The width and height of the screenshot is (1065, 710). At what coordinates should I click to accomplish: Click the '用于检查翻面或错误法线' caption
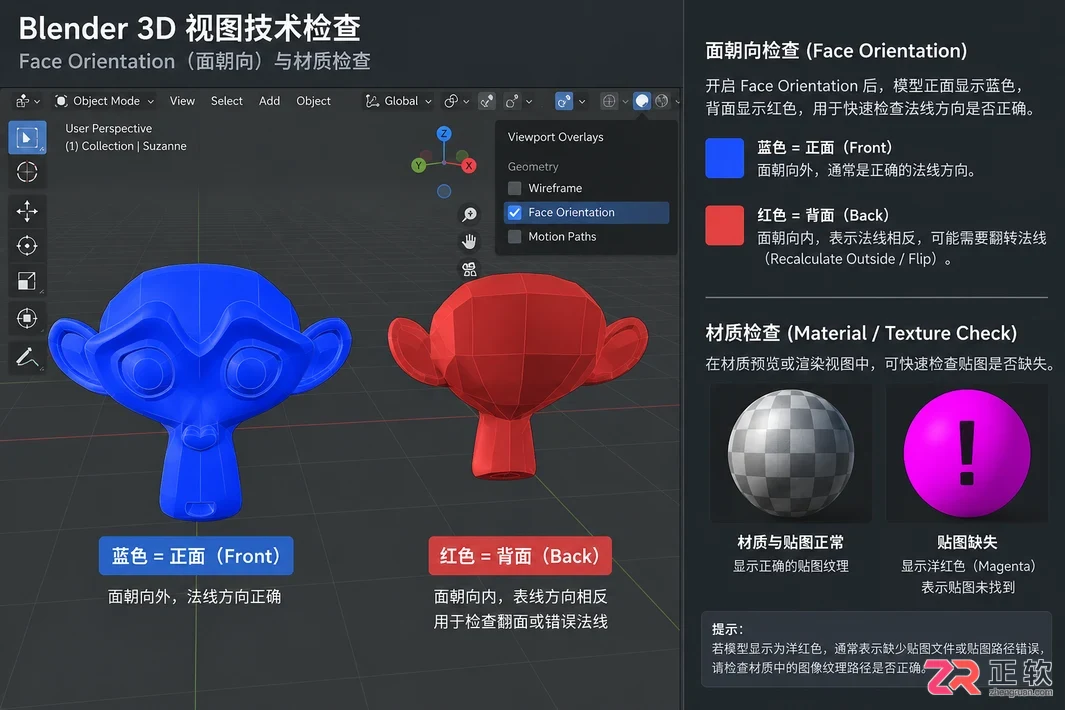click(520, 622)
